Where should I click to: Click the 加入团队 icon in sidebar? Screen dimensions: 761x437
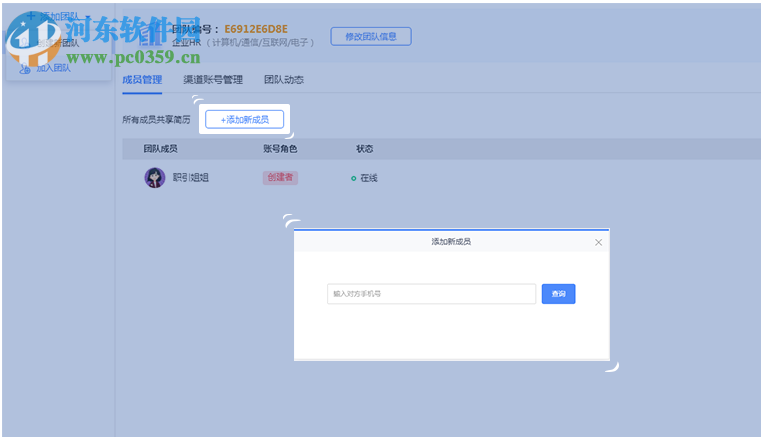25,69
